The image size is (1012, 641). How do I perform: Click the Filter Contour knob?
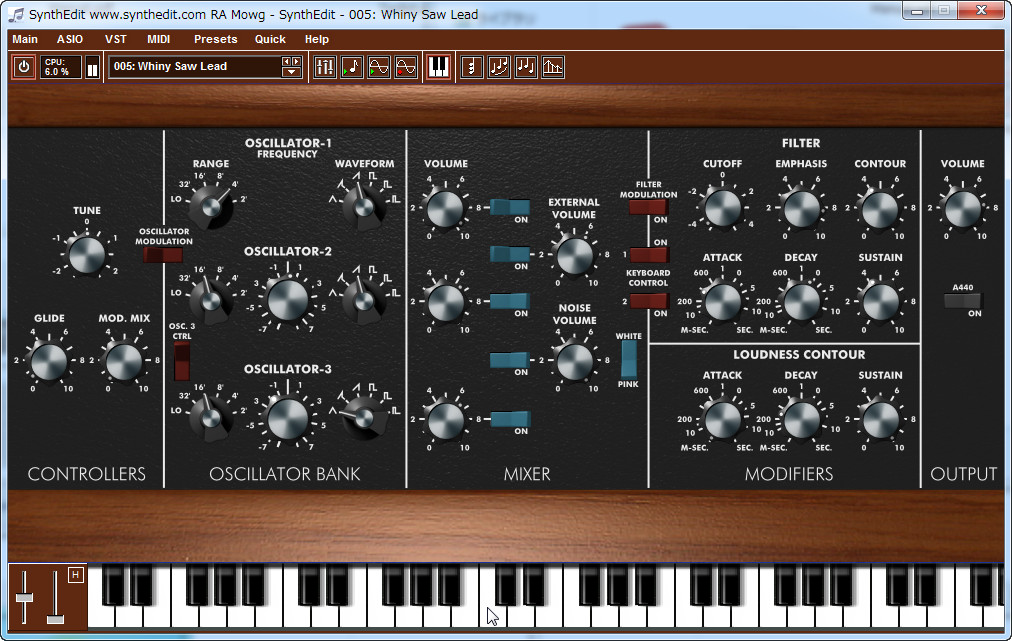click(x=880, y=208)
